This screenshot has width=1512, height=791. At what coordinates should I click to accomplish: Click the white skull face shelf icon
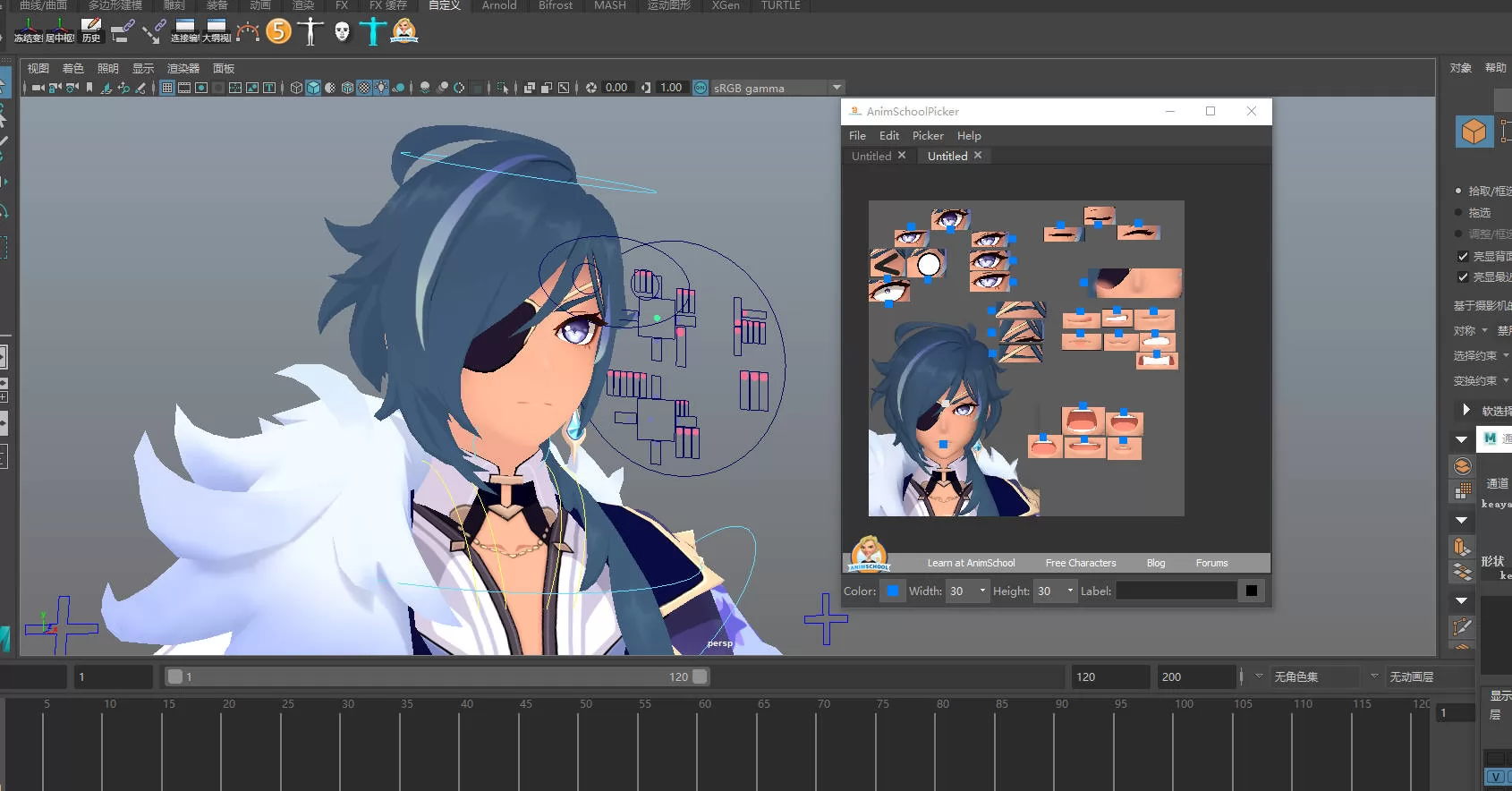click(x=342, y=31)
